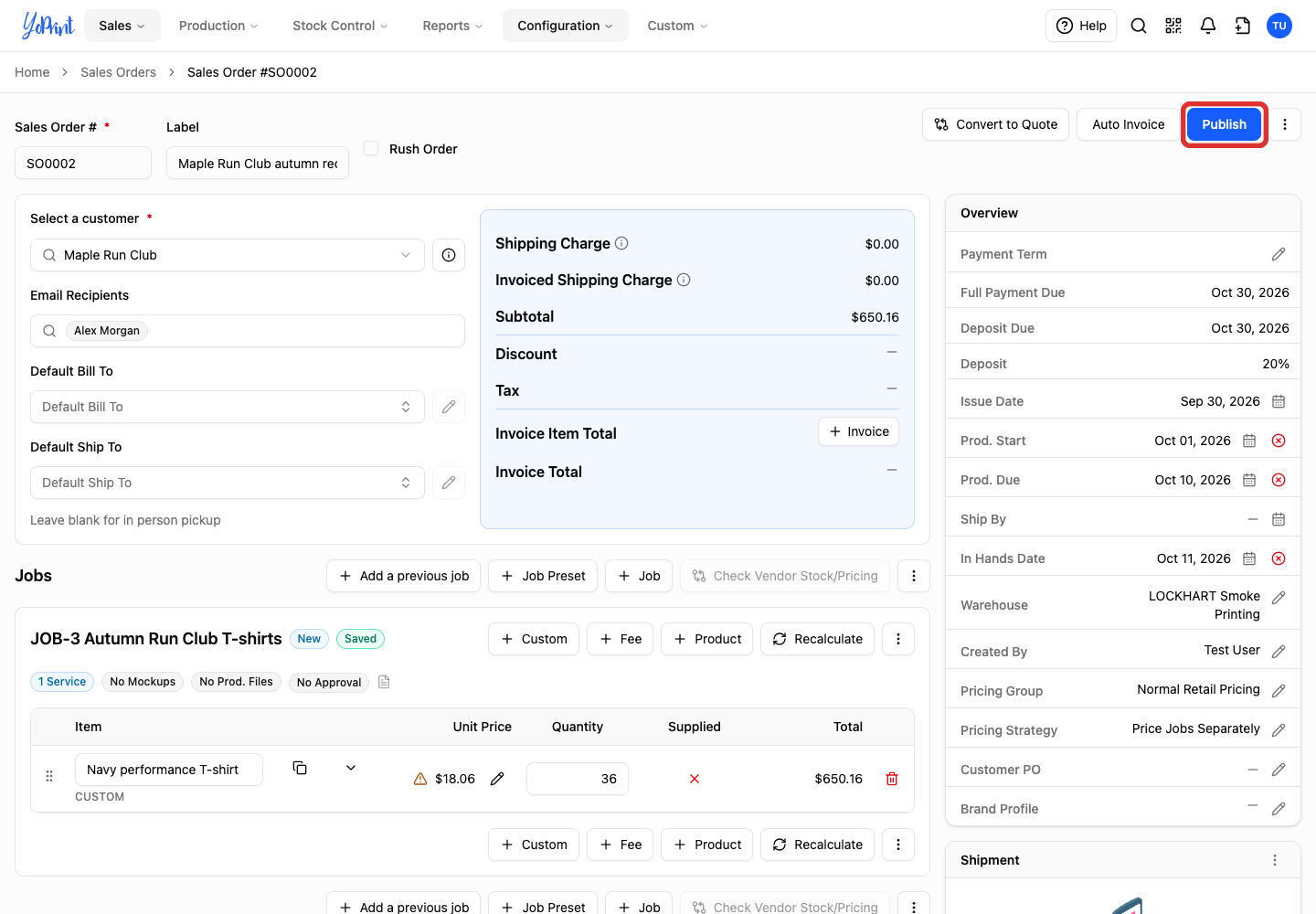
Task: Edit the Warehouse pencil icon
Action: pyautogui.click(x=1279, y=598)
